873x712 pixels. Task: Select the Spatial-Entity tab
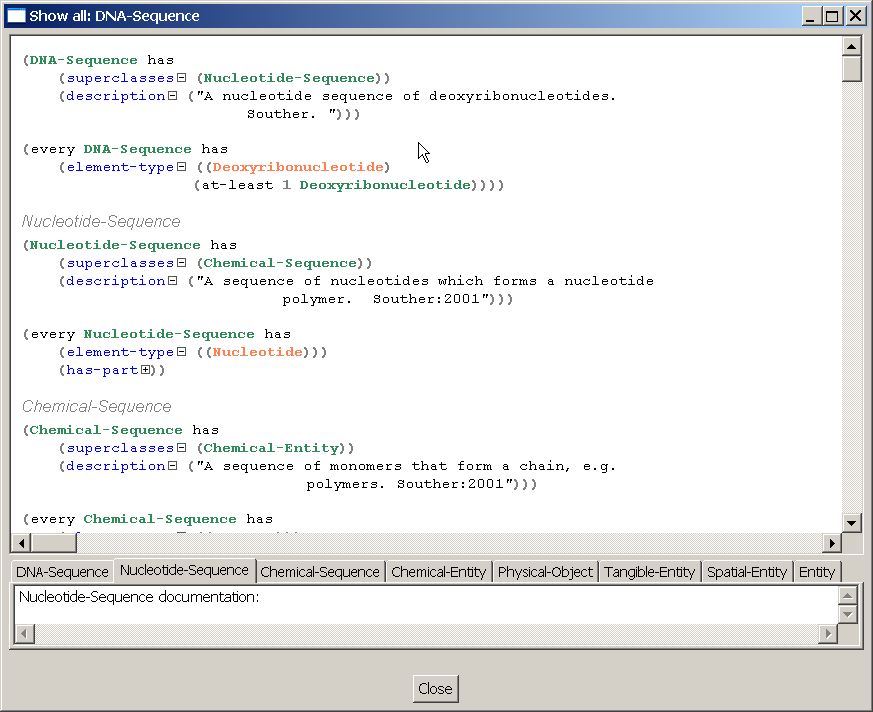(x=746, y=572)
